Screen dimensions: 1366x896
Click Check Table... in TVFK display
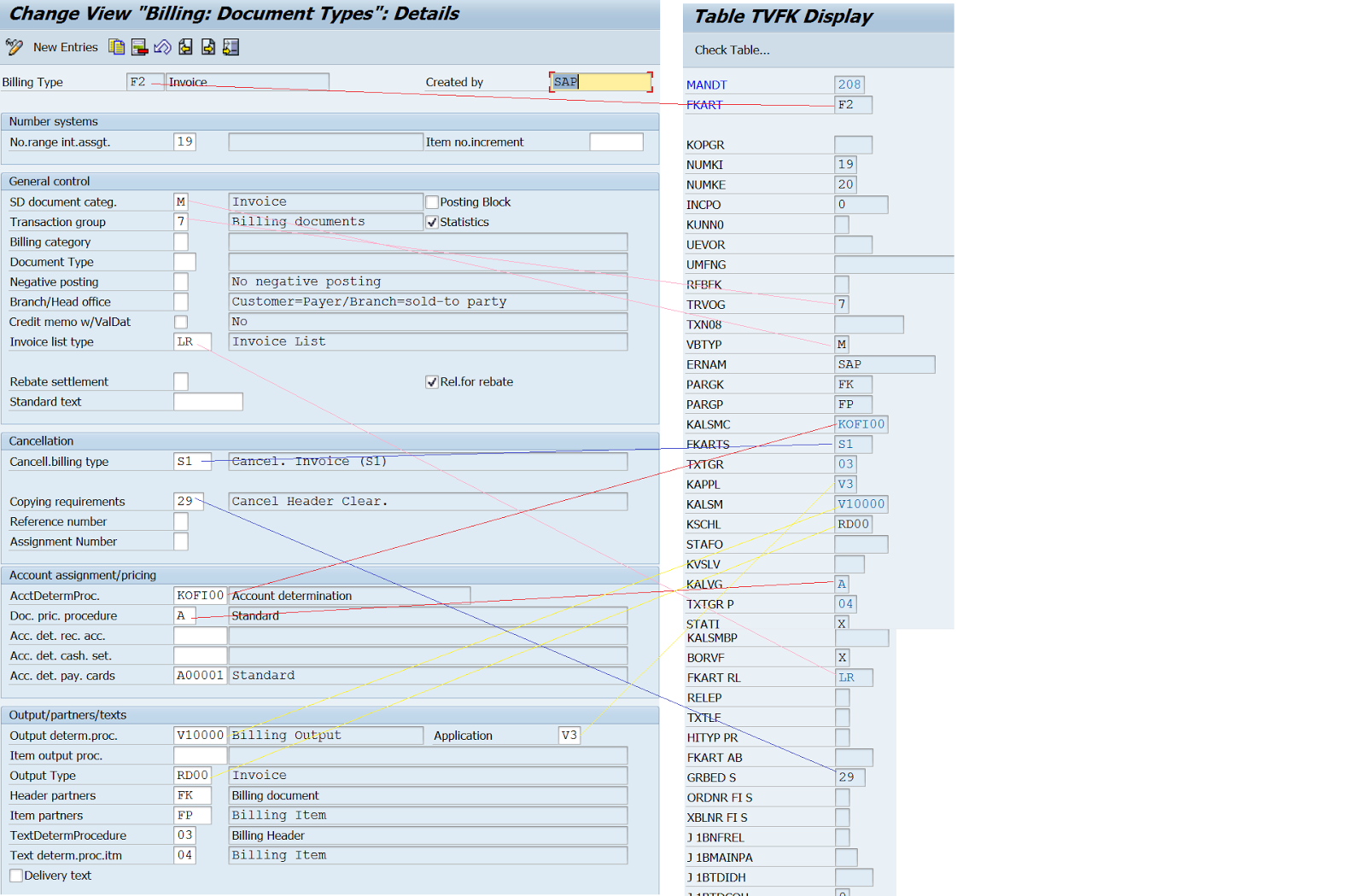tap(732, 50)
